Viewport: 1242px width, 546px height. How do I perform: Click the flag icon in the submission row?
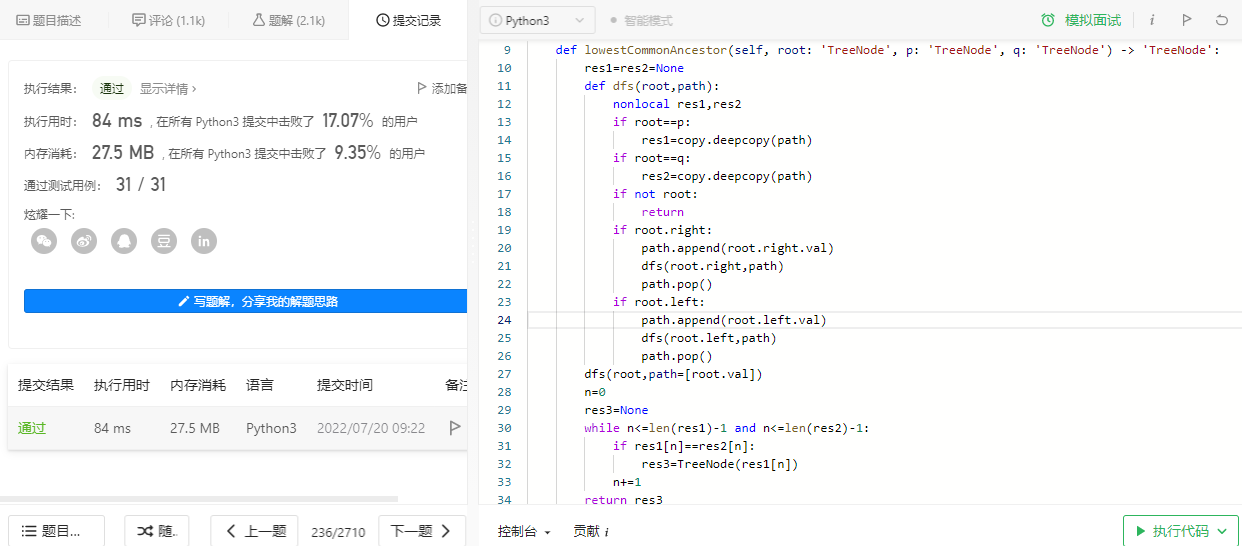coord(455,428)
